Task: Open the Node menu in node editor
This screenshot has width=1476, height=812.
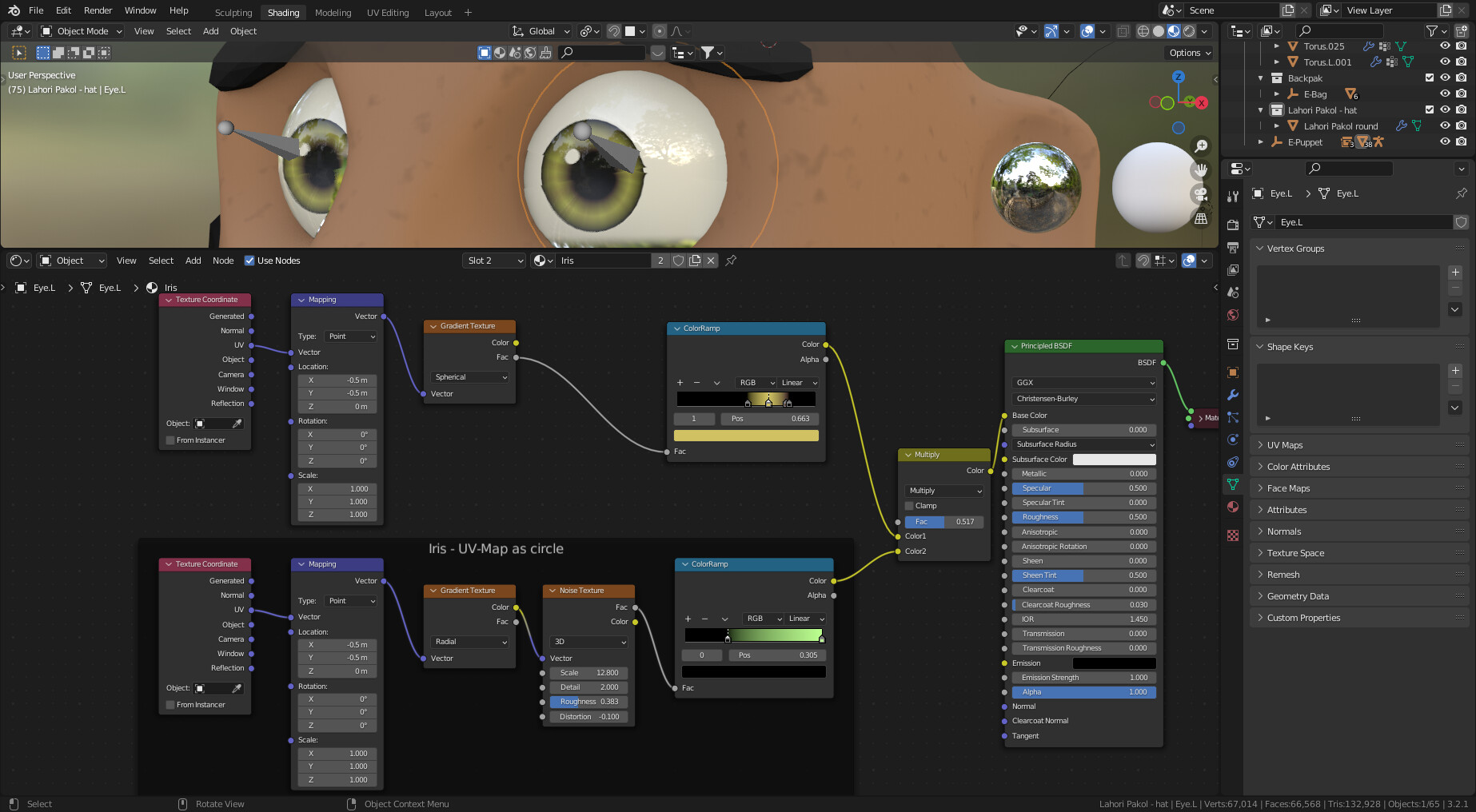Action: (x=223, y=261)
